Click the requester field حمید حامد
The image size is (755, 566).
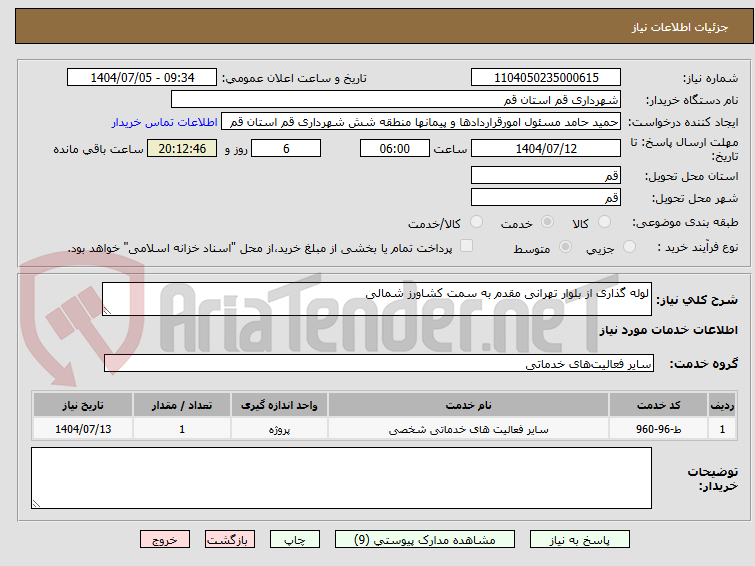pyautogui.click(x=421, y=122)
